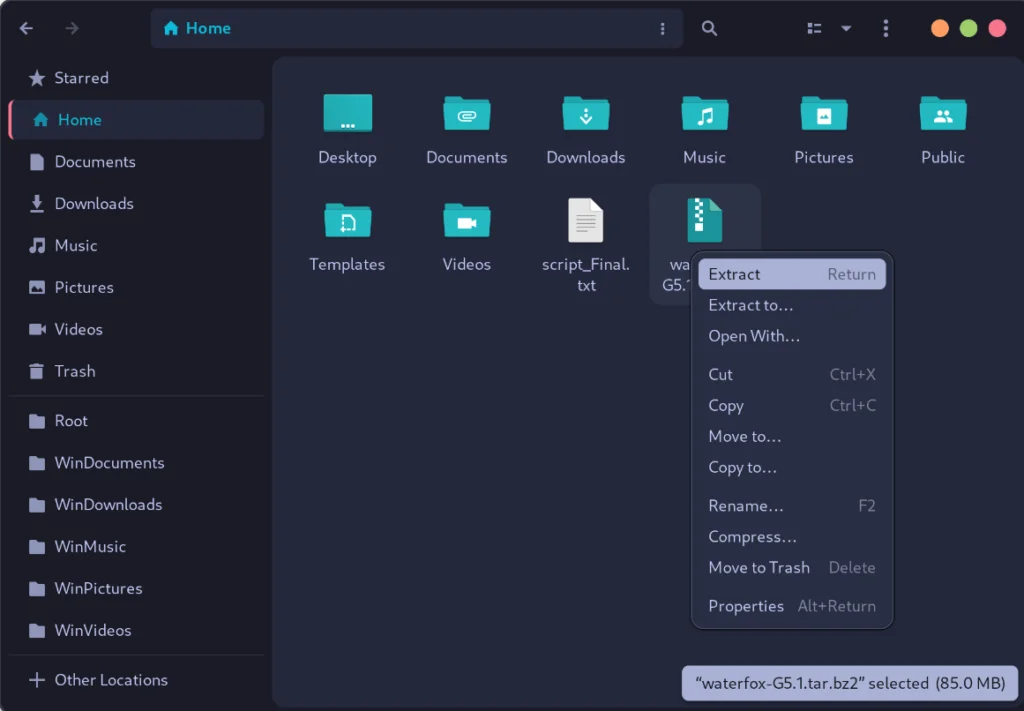Open the hamburger menu icon

(886, 27)
